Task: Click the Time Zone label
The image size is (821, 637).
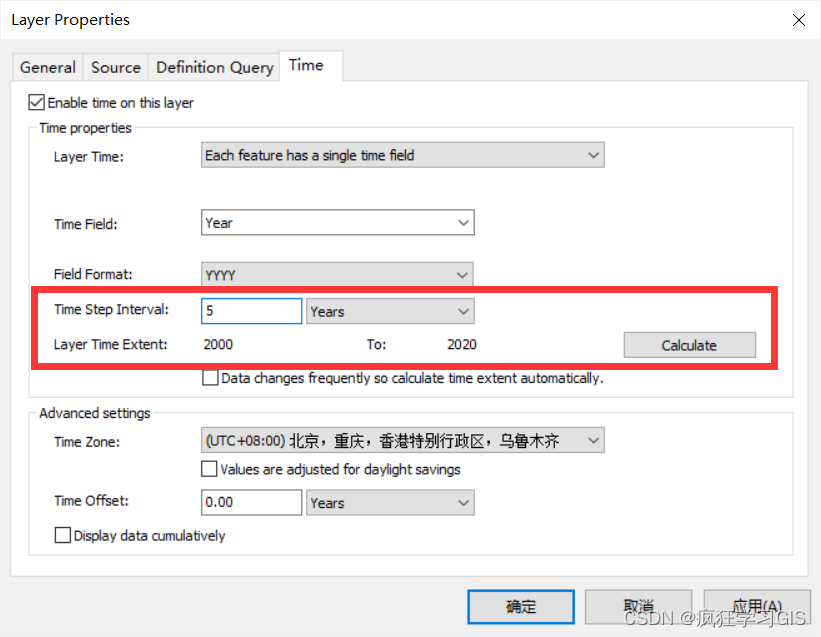Action: point(87,442)
